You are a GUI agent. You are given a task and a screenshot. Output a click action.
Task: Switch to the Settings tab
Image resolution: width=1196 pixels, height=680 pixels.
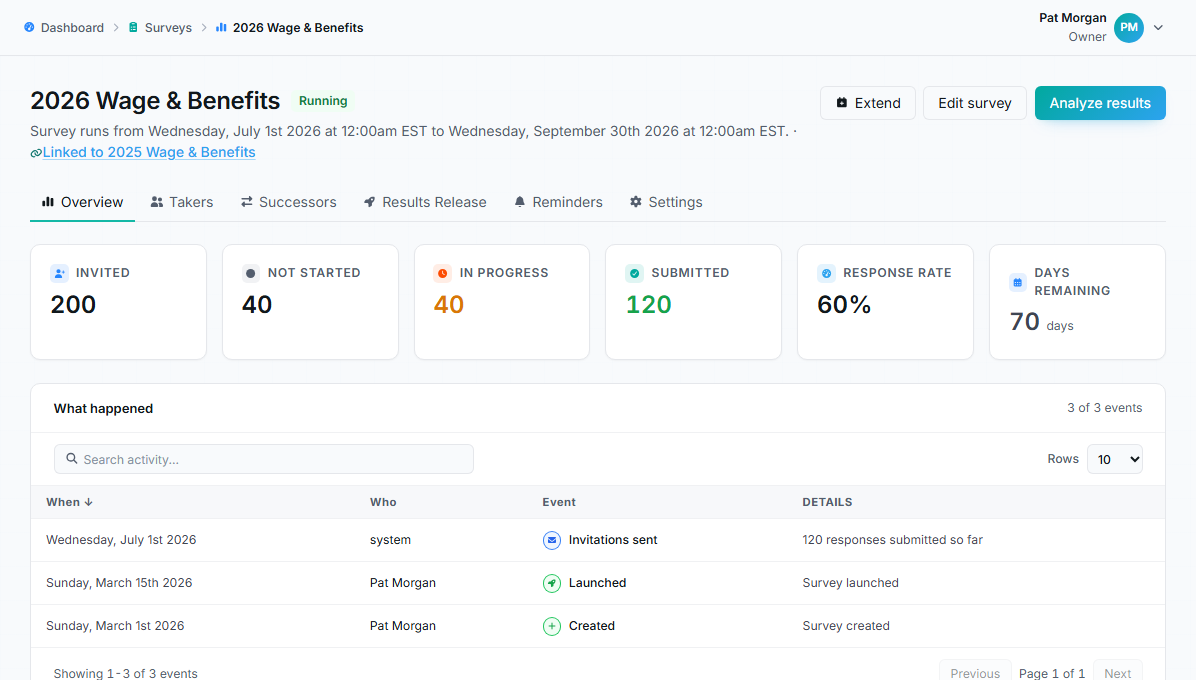pyautogui.click(x=666, y=202)
